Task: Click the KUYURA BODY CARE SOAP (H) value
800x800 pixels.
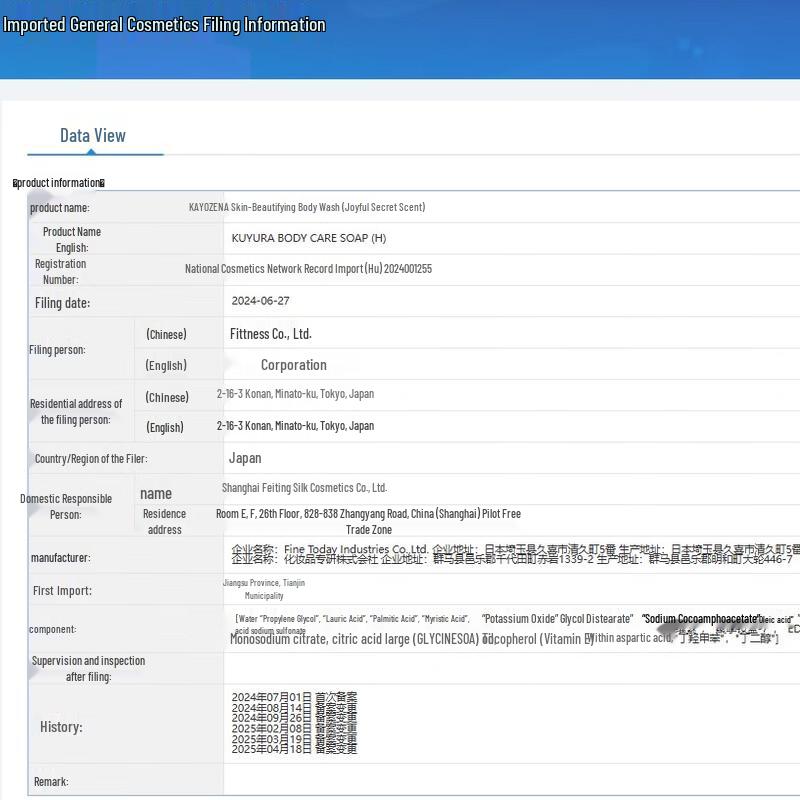Action: click(x=308, y=238)
